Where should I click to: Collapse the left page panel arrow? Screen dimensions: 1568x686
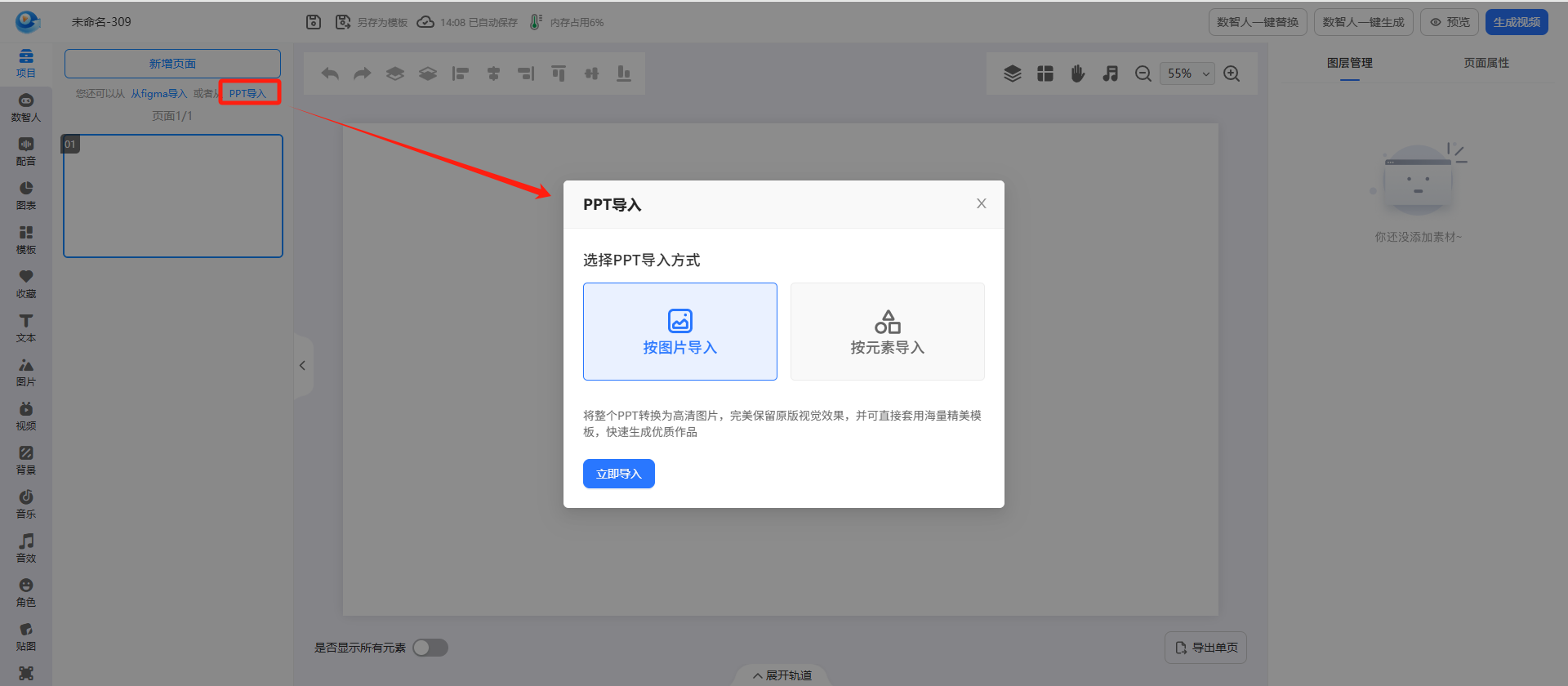coord(302,366)
